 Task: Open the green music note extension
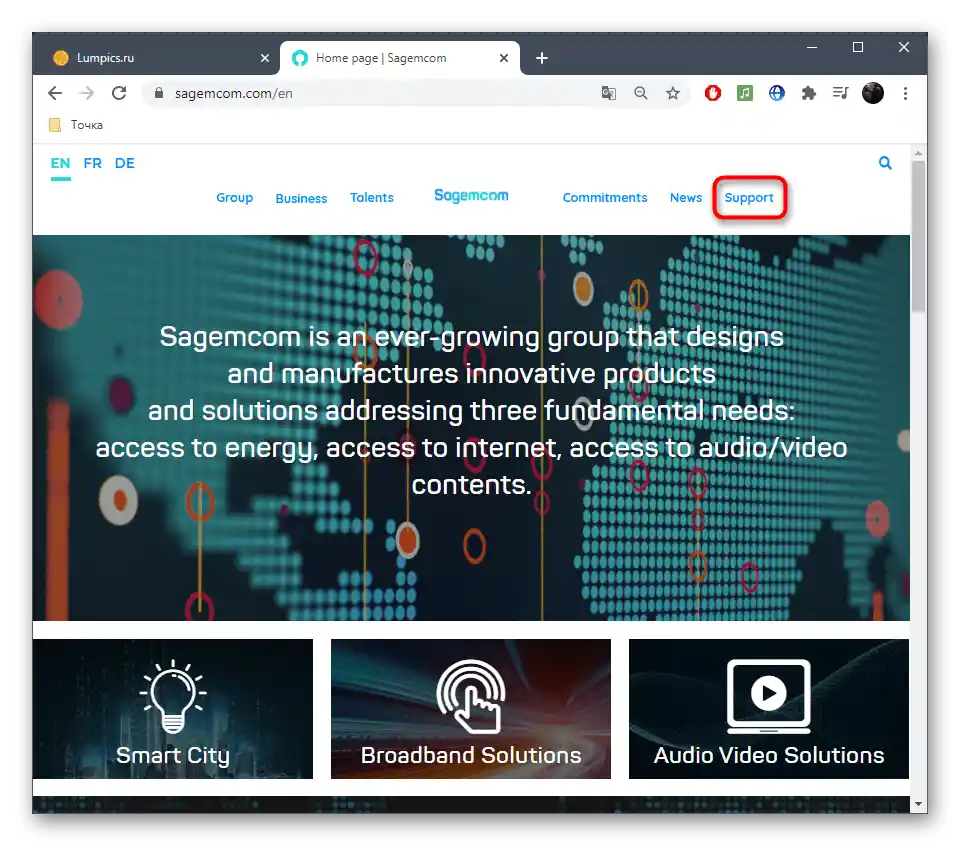pyautogui.click(x=744, y=93)
